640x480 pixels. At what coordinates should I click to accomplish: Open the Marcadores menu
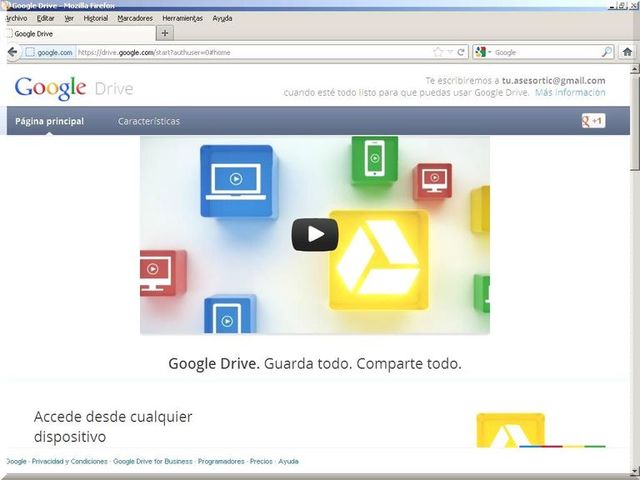[x=135, y=18]
